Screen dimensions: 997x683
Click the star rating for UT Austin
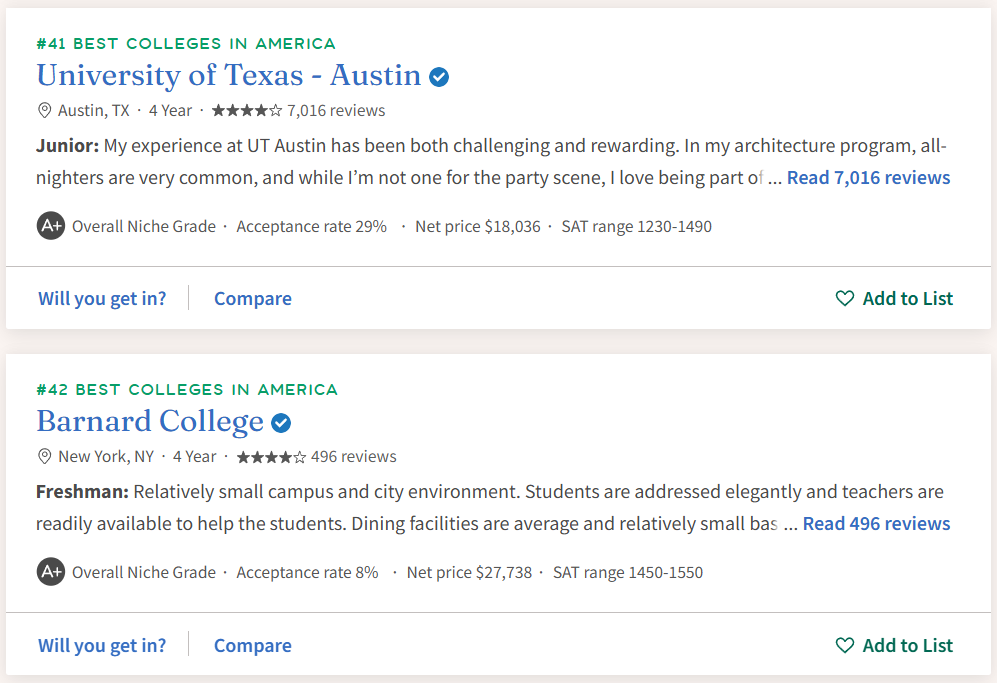(247, 110)
